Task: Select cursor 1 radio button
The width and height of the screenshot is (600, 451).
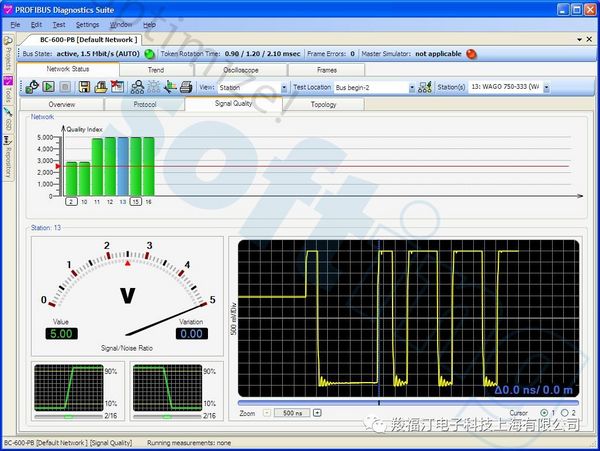Action: (544, 413)
